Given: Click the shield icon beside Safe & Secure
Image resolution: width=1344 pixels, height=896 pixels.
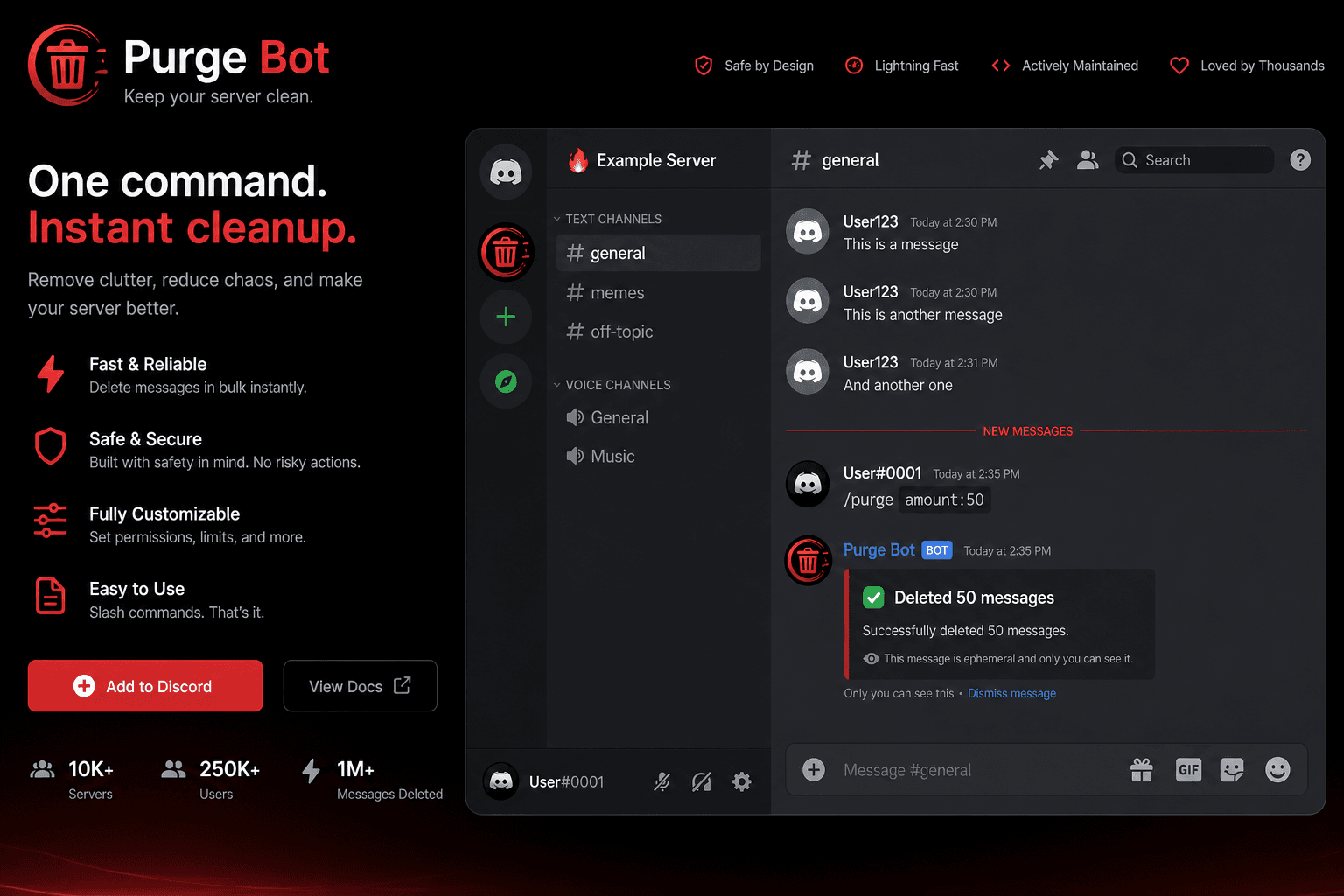Looking at the screenshot, I should [x=50, y=446].
